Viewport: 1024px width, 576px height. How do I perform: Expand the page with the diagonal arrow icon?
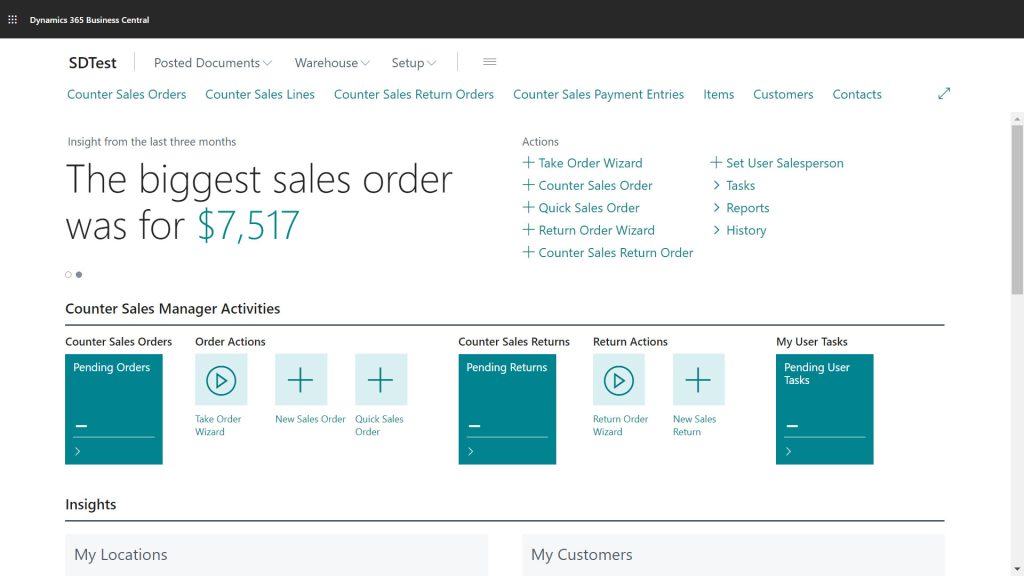click(944, 93)
